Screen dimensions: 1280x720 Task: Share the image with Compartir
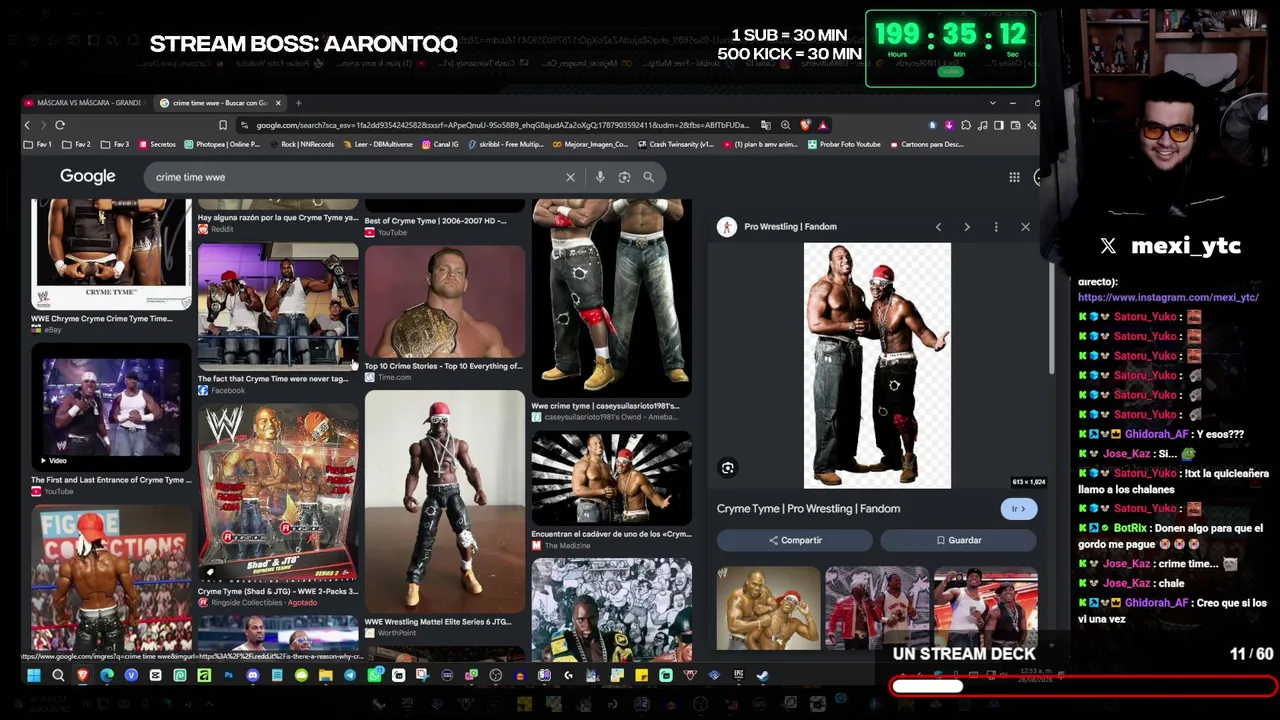(795, 540)
